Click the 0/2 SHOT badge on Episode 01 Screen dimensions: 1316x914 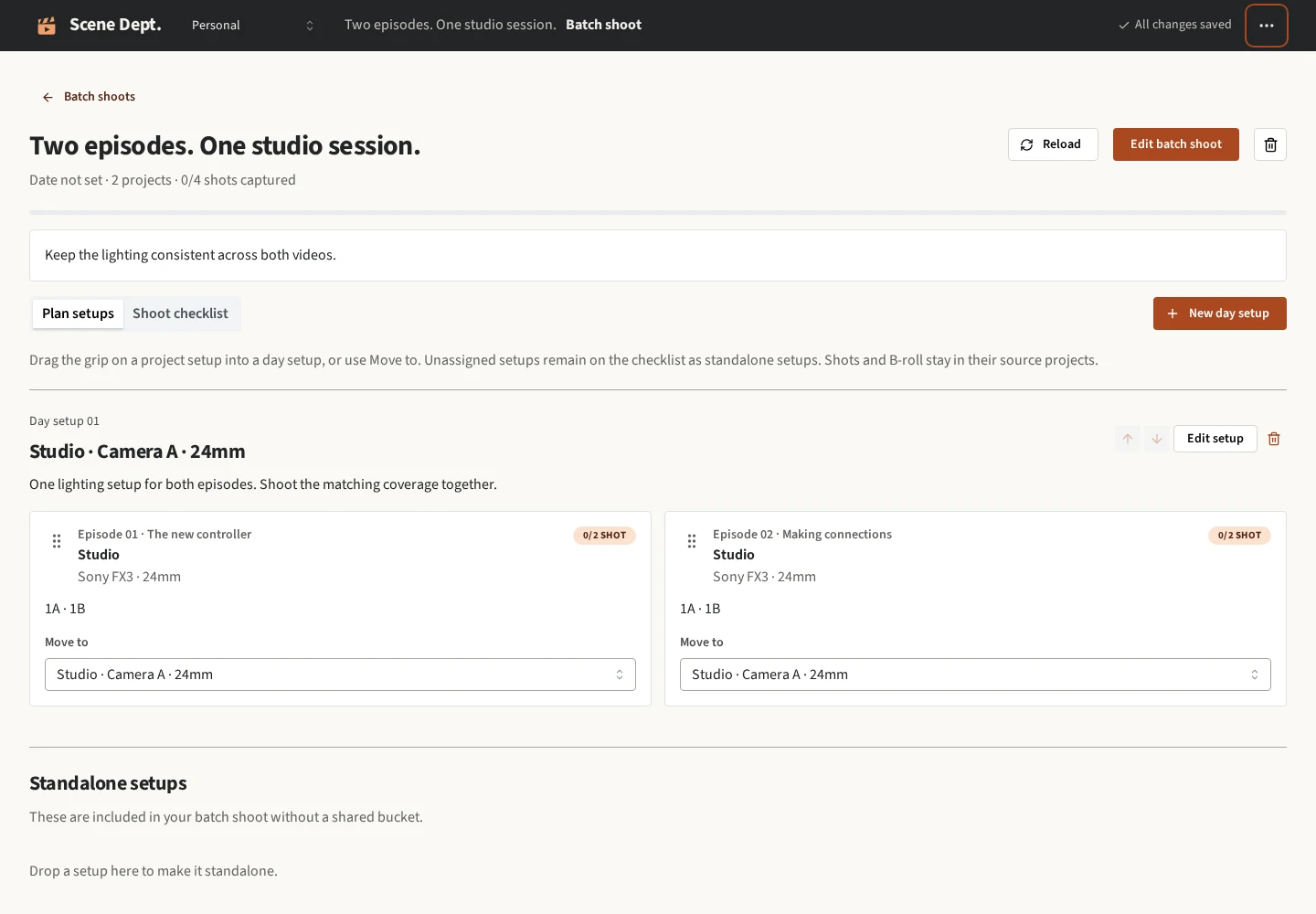pos(604,536)
